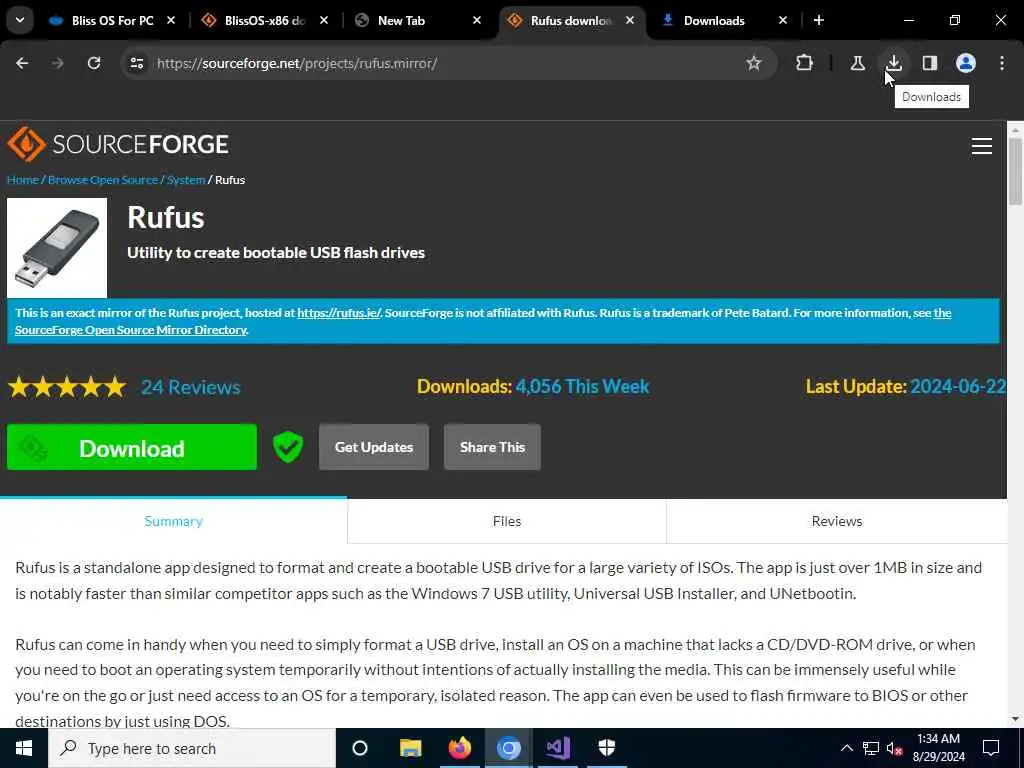Open the tab search dropdown arrow
This screenshot has height=768, width=1024.
(x=20, y=20)
